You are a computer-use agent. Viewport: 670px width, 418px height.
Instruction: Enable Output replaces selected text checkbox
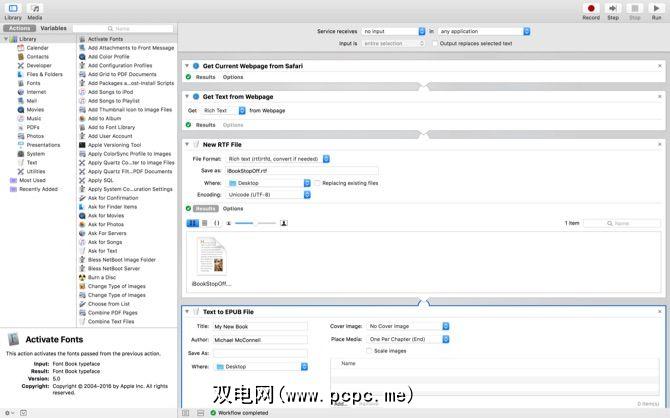point(435,44)
